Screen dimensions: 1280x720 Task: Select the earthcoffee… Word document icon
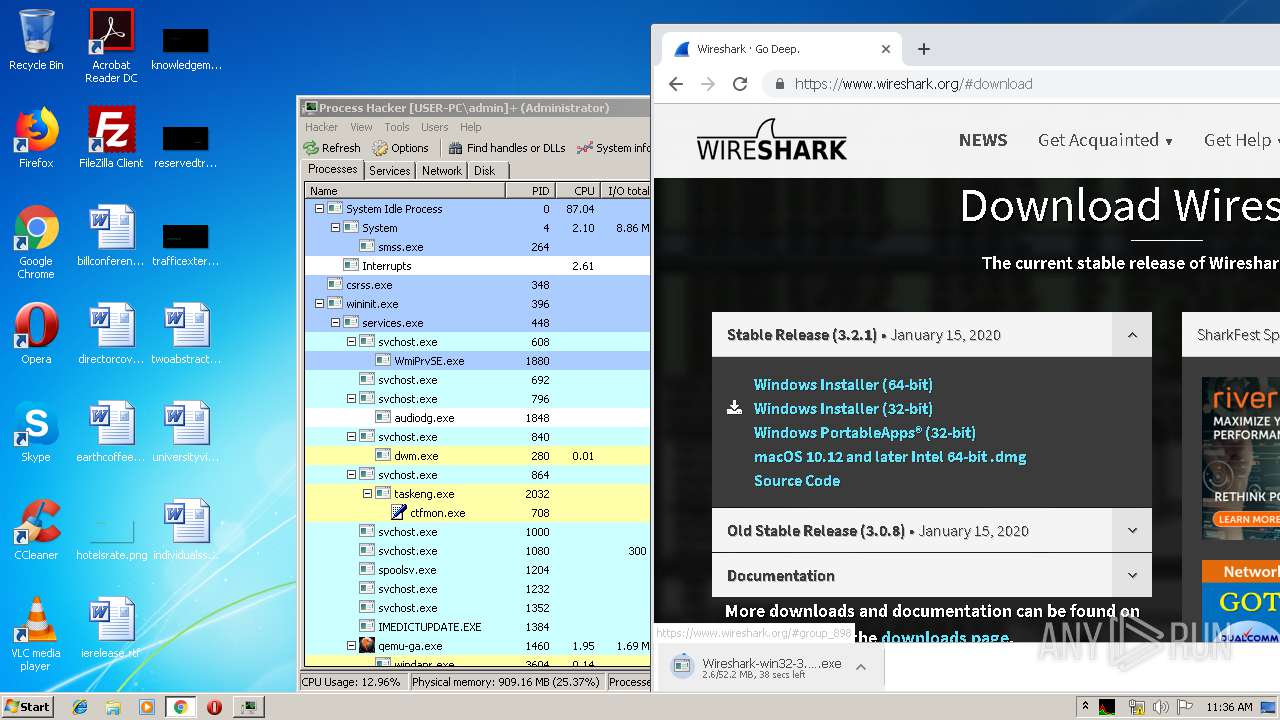click(111, 432)
